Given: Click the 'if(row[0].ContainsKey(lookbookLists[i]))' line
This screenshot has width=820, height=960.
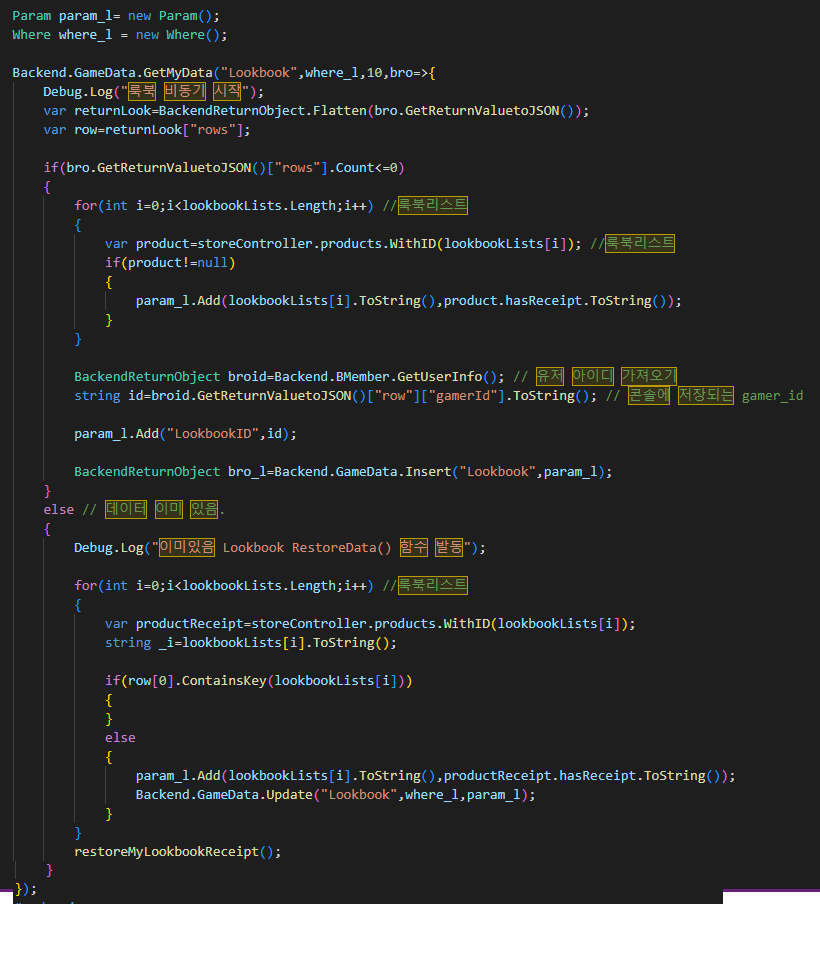Looking at the screenshot, I should point(258,680).
